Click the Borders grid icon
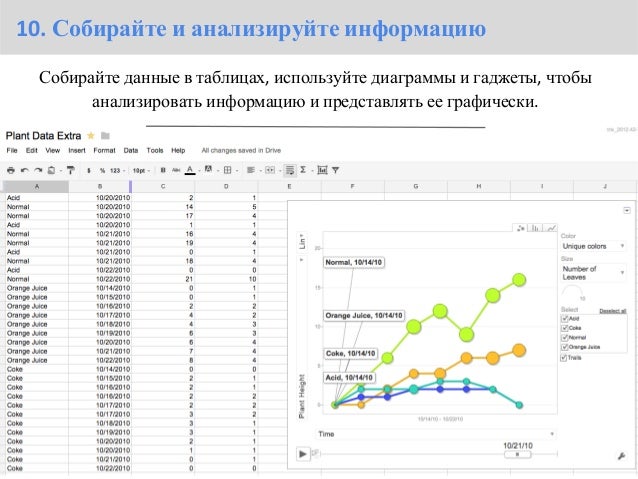 pos(227,170)
